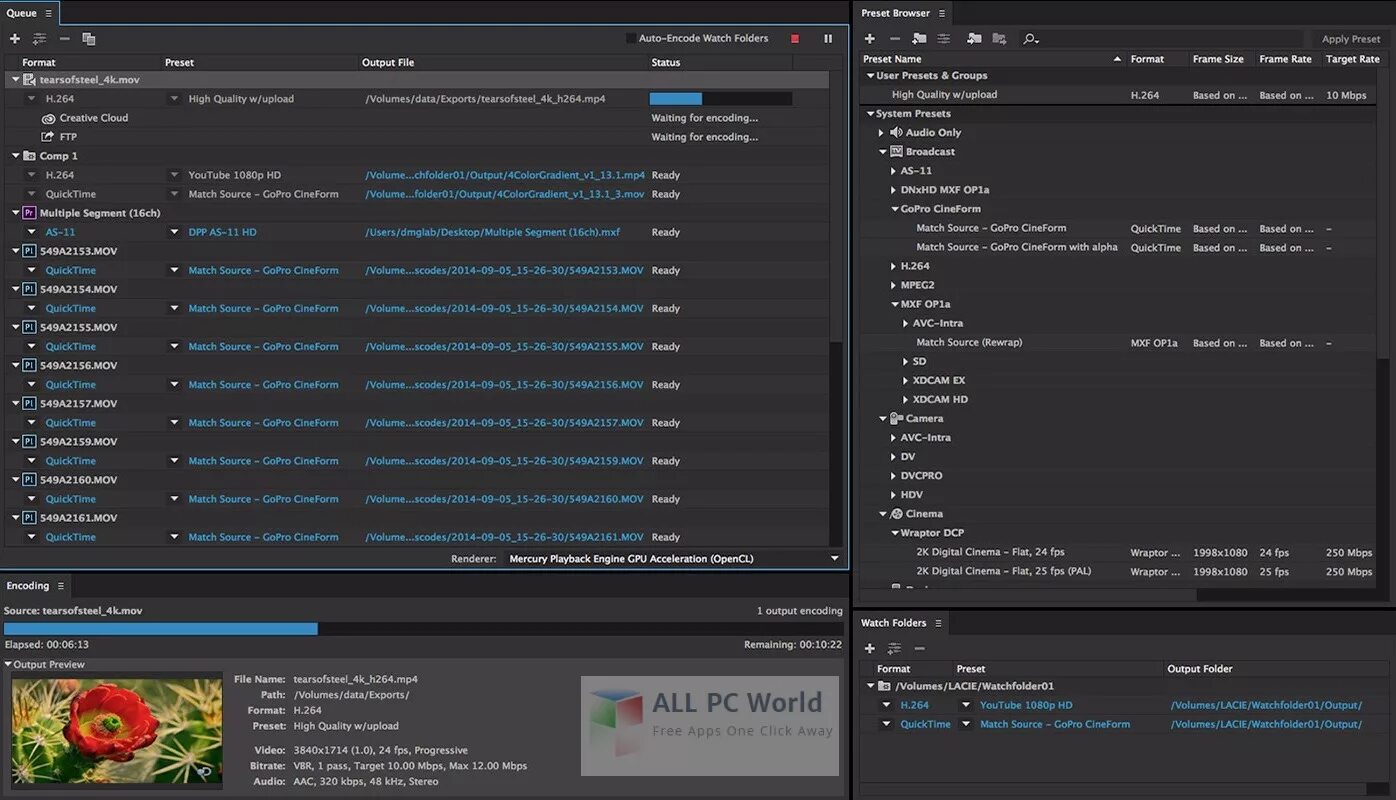Open preset dropdown beside High Quality w/upload in Queue
Screen dimensions: 1396x800
tap(174, 99)
